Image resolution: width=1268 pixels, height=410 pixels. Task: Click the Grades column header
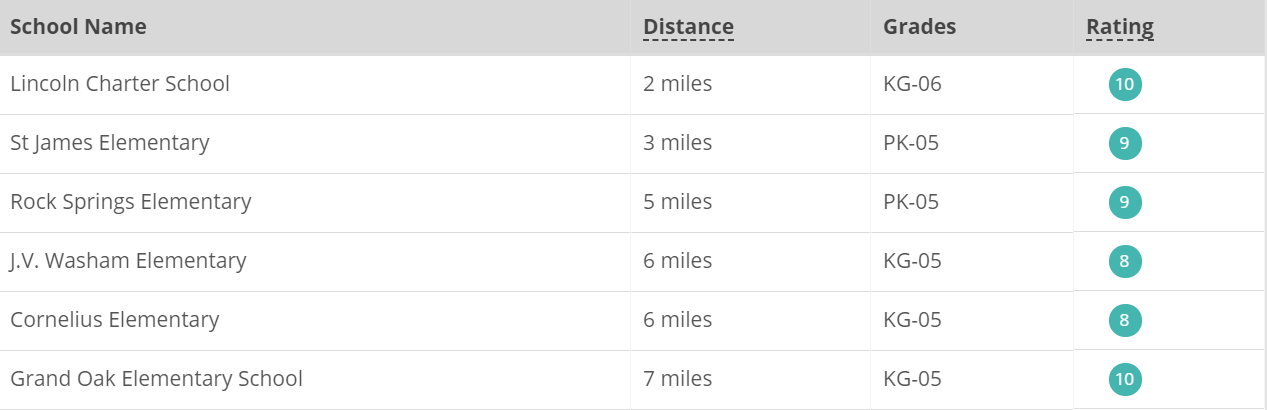pos(919,27)
